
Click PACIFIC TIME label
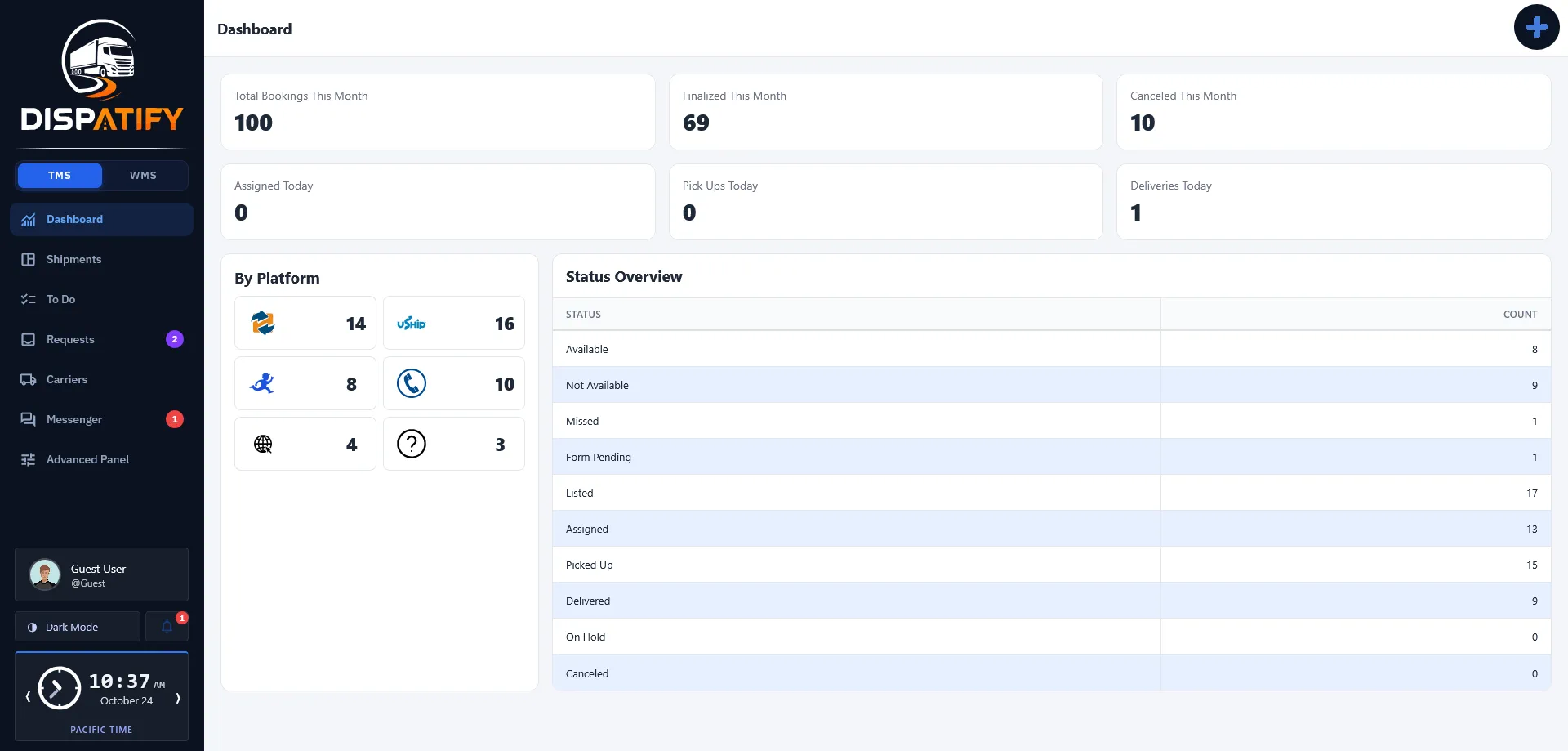(101, 730)
